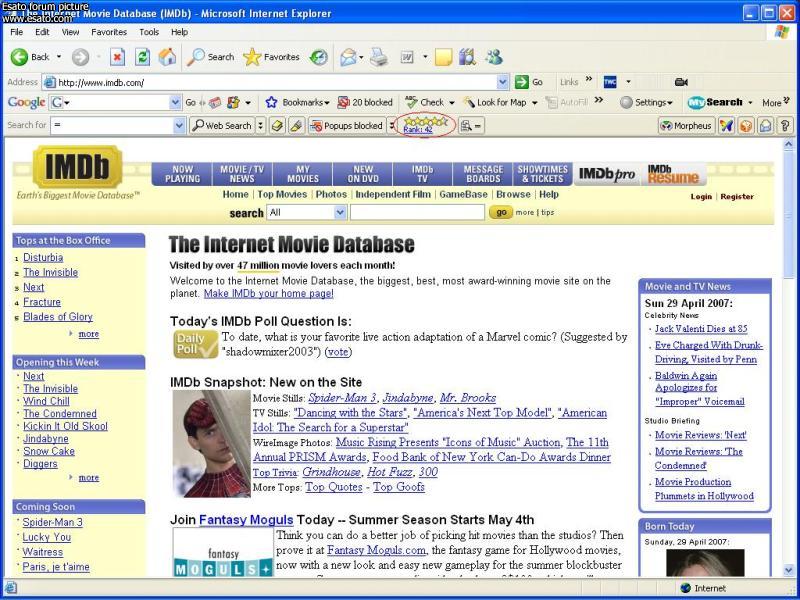
Task: Select the IMDb 'Message Boards' tab
Action: tap(483, 174)
